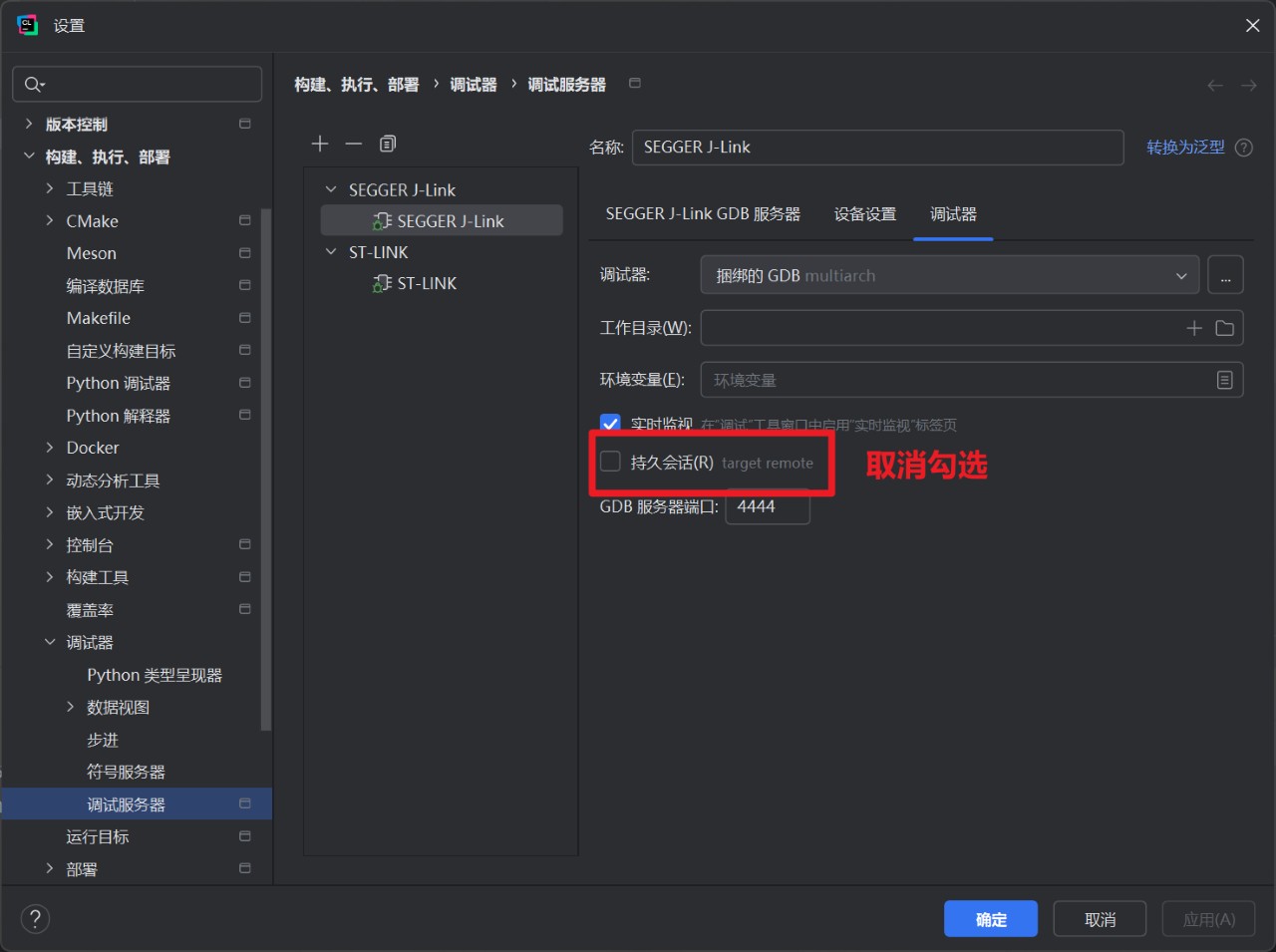Click the project-scope icon on the Python 解释器 row
Viewport: 1276px width, 952px height.
(245, 415)
